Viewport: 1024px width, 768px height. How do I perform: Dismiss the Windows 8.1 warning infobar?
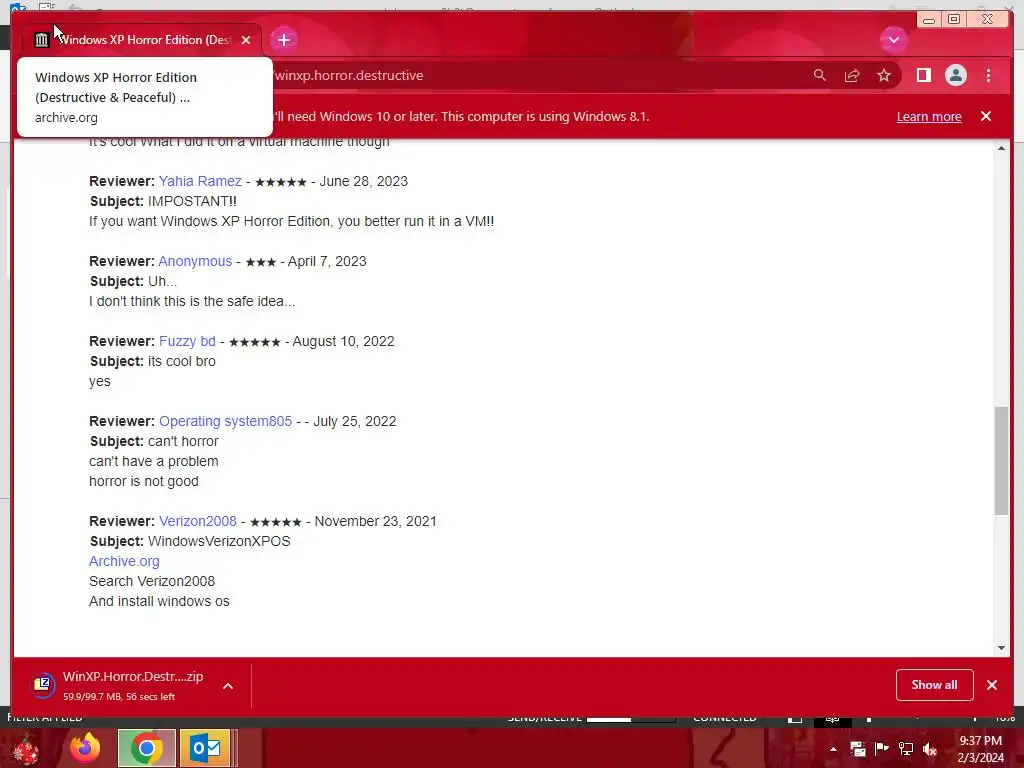tap(985, 116)
